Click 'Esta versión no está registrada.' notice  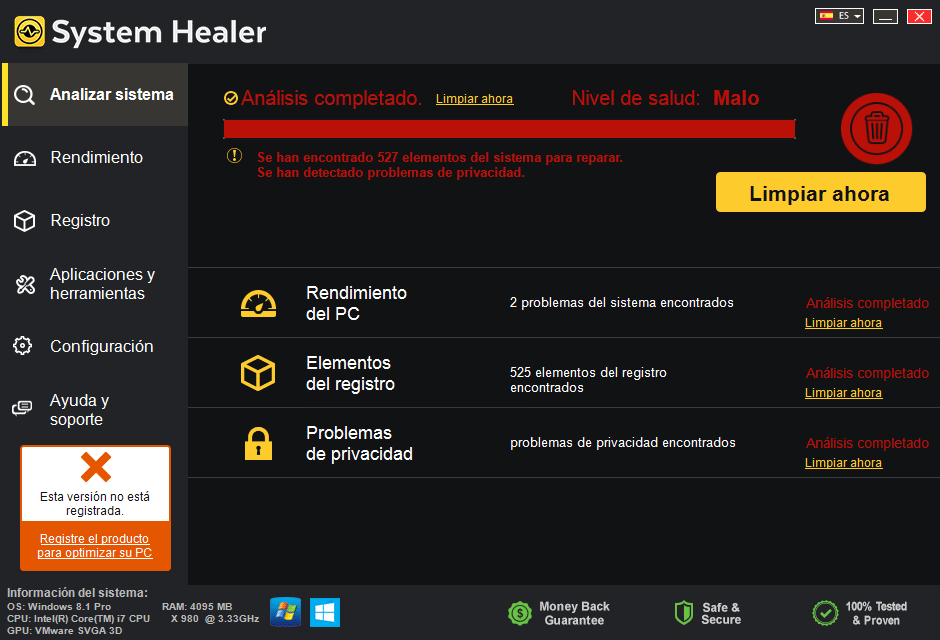click(95, 503)
